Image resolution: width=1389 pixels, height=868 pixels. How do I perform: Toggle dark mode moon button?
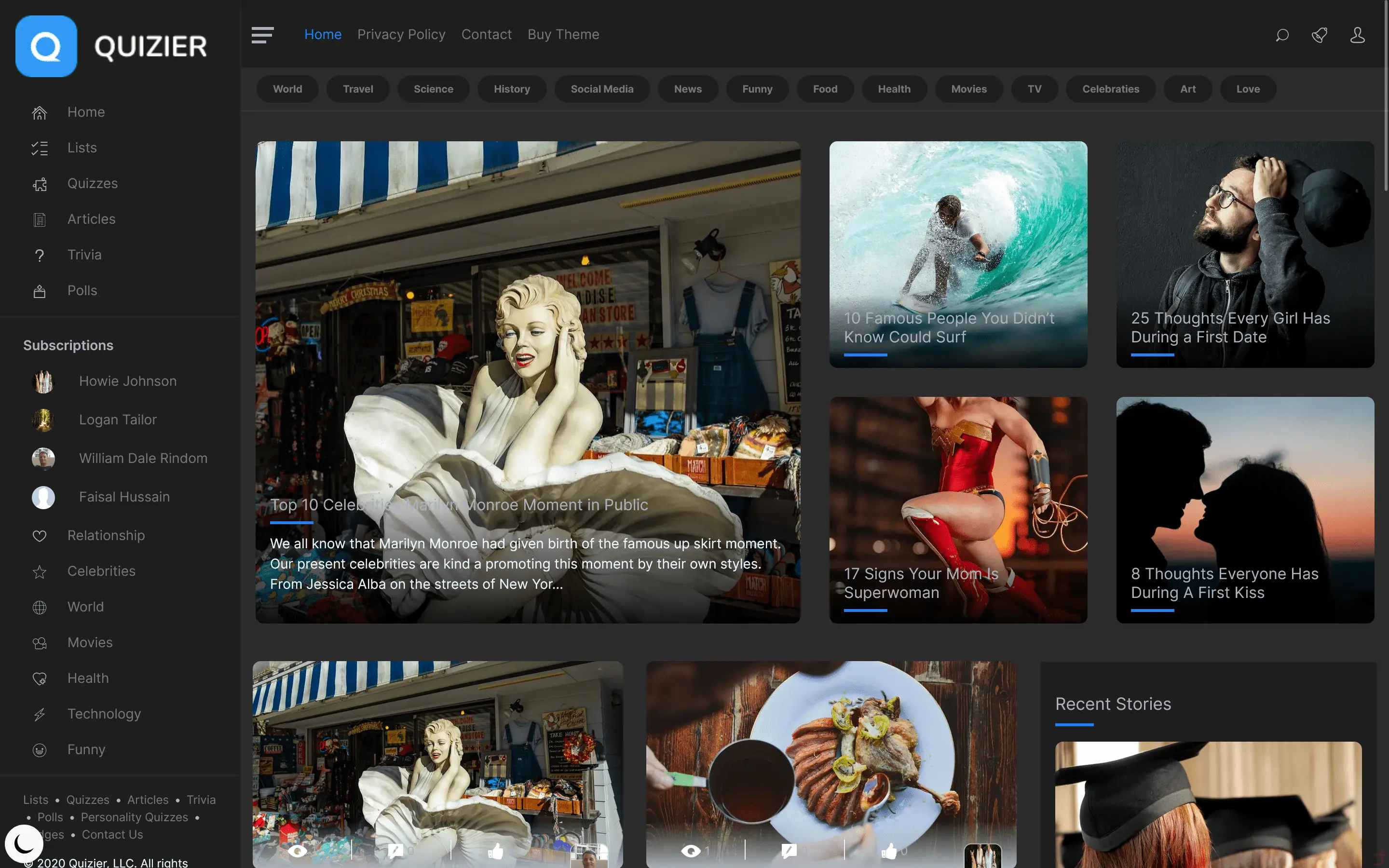24,843
